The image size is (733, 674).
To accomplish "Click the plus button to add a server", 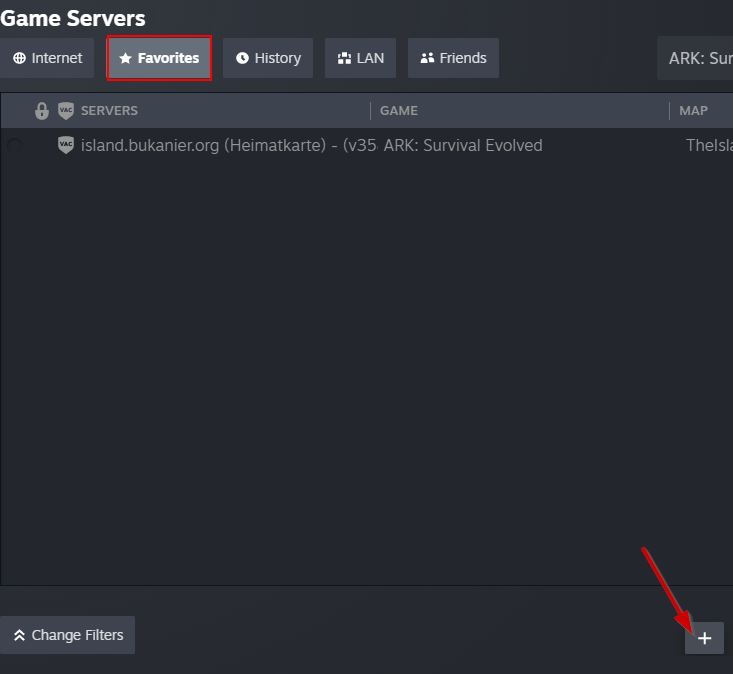I will pyautogui.click(x=704, y=638).
